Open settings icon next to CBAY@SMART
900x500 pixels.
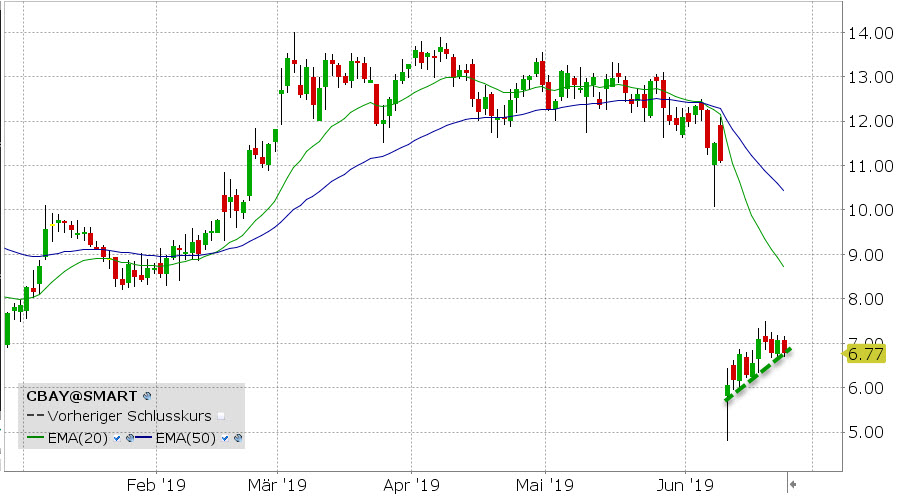coord(147,396)
